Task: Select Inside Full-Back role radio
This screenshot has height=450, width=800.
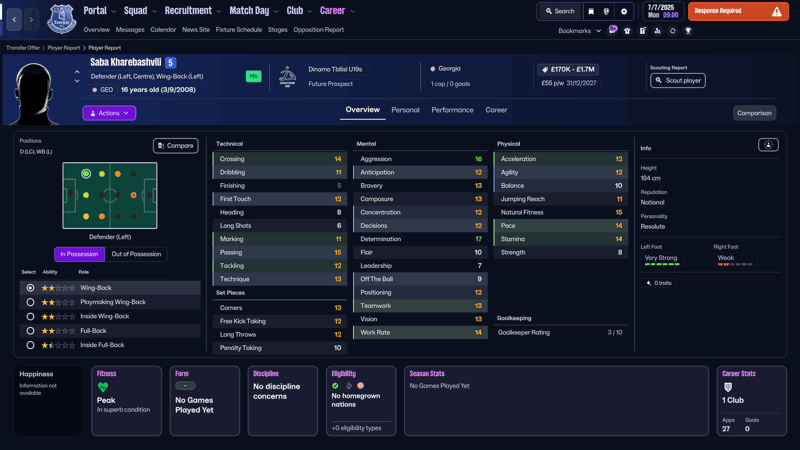Action: (30, 345)
